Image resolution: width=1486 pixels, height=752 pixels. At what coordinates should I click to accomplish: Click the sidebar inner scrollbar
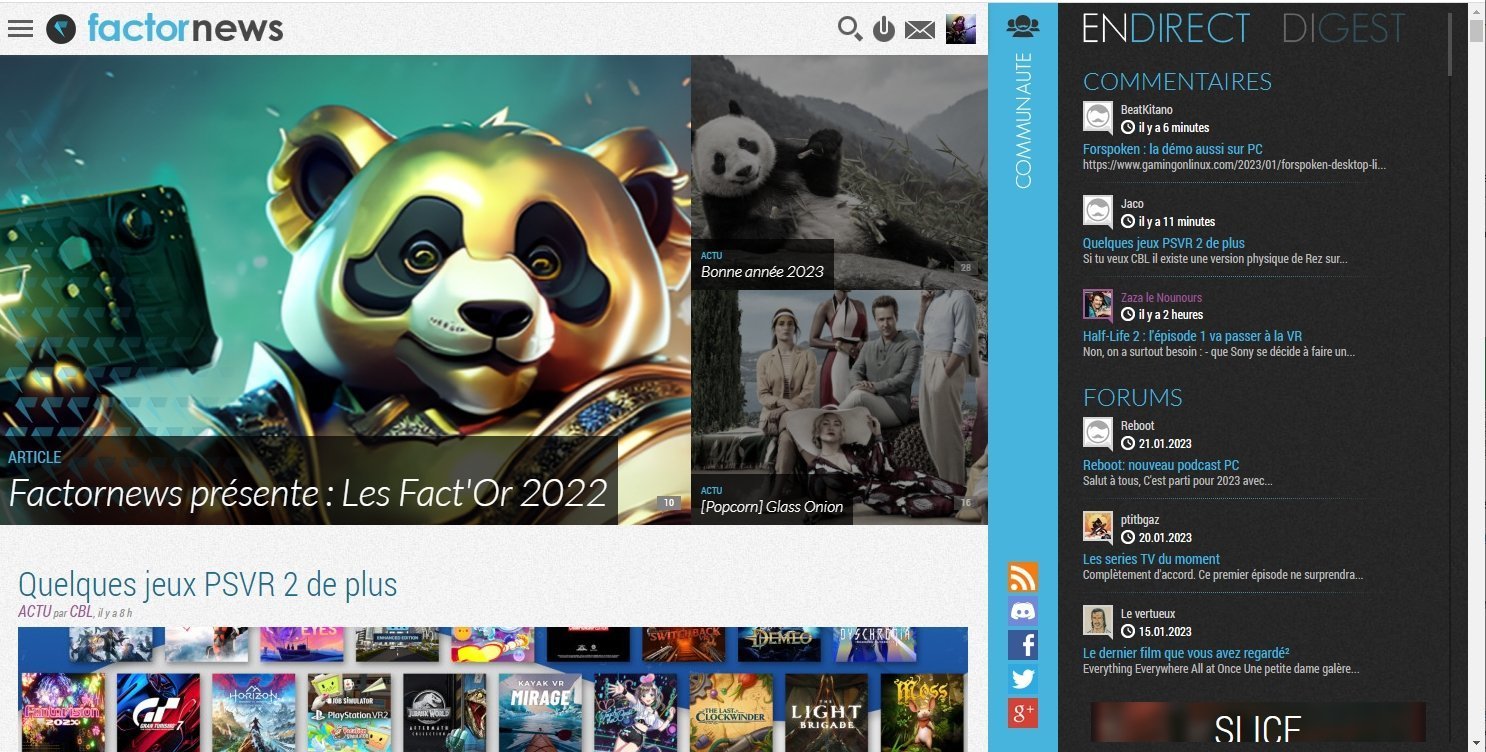pos(1449,45)
